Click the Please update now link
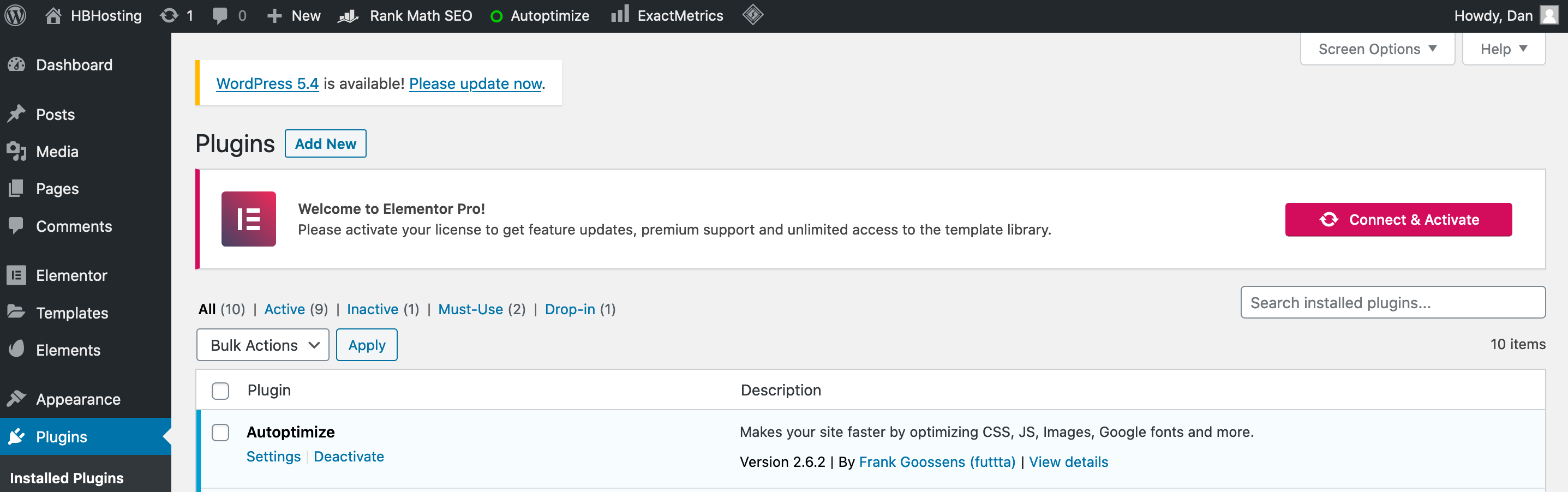 click(475, 83)
